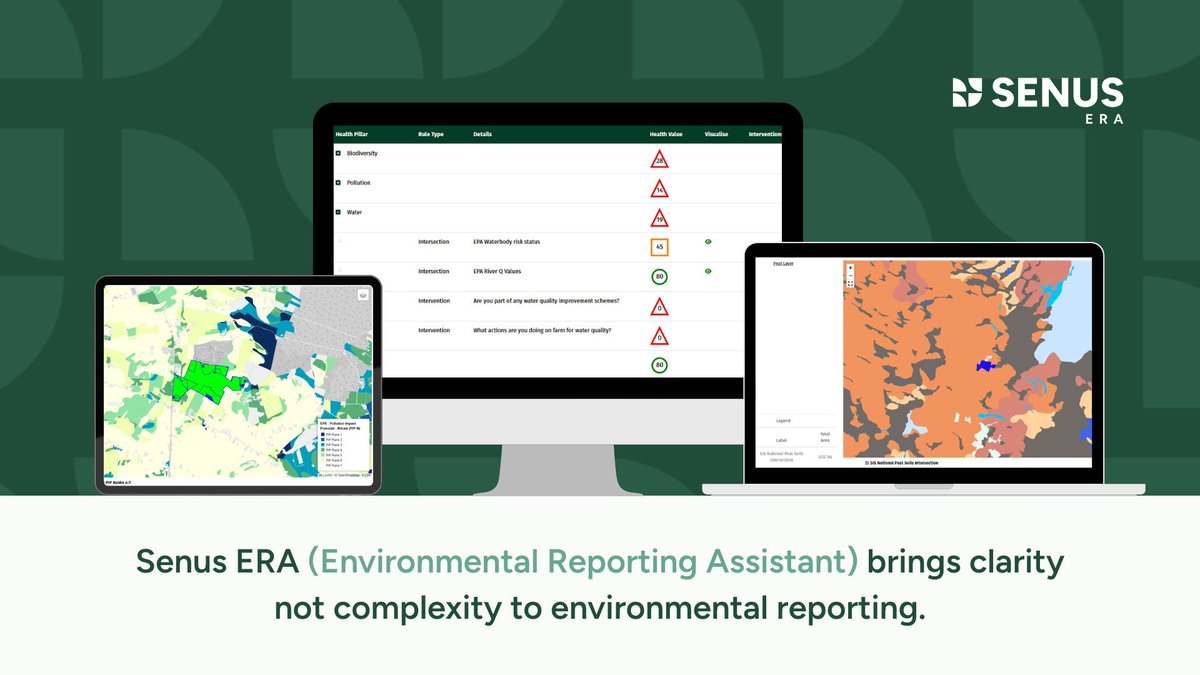Click Pollution health value triangle 14
Image resolution: width=1200 pixels, height=675 pixels.
coord(659,189)
